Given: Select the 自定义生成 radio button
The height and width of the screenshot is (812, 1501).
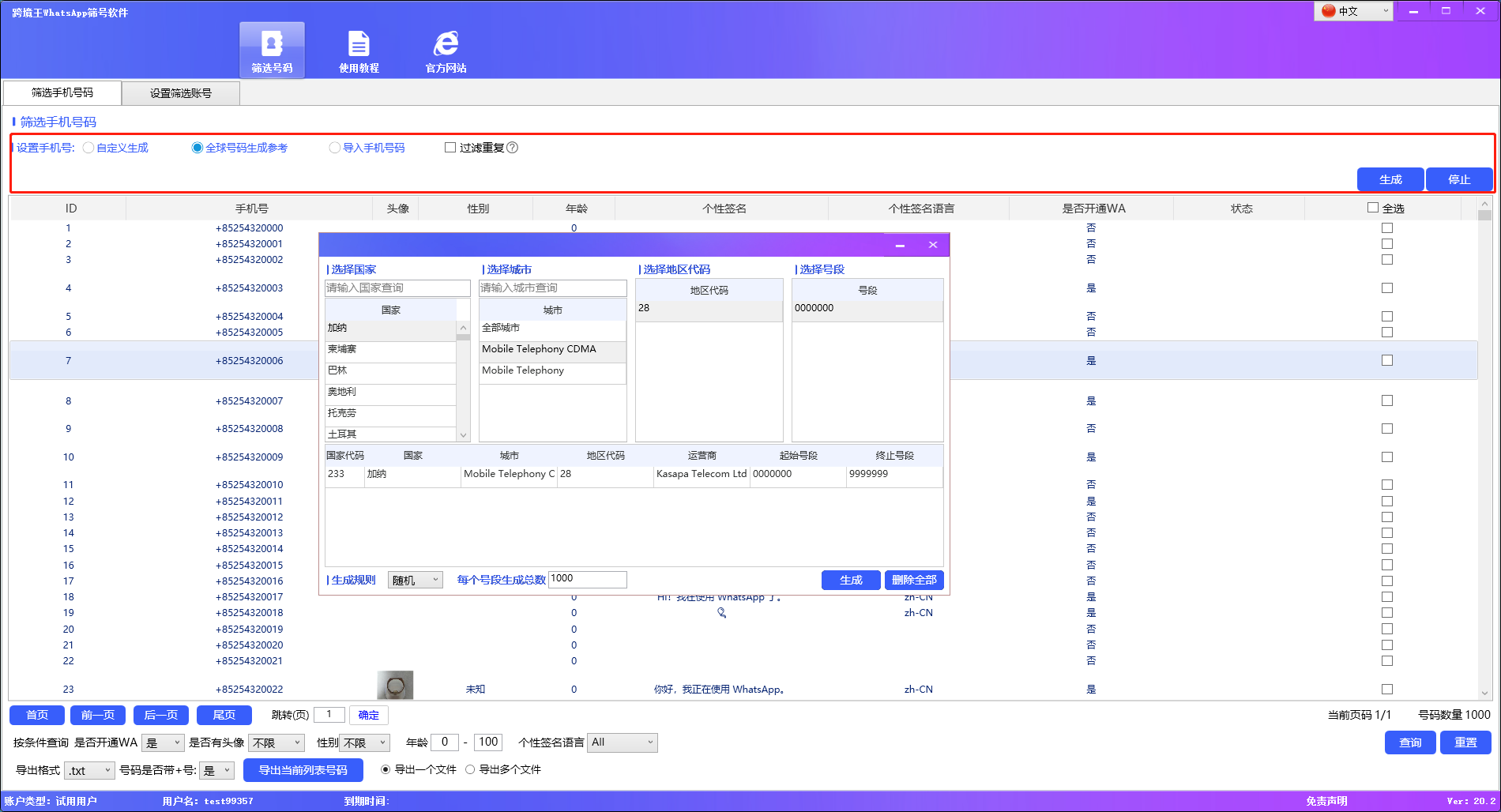Looking at the screenshot, I should pyautogui.click(x=88, y=147).
